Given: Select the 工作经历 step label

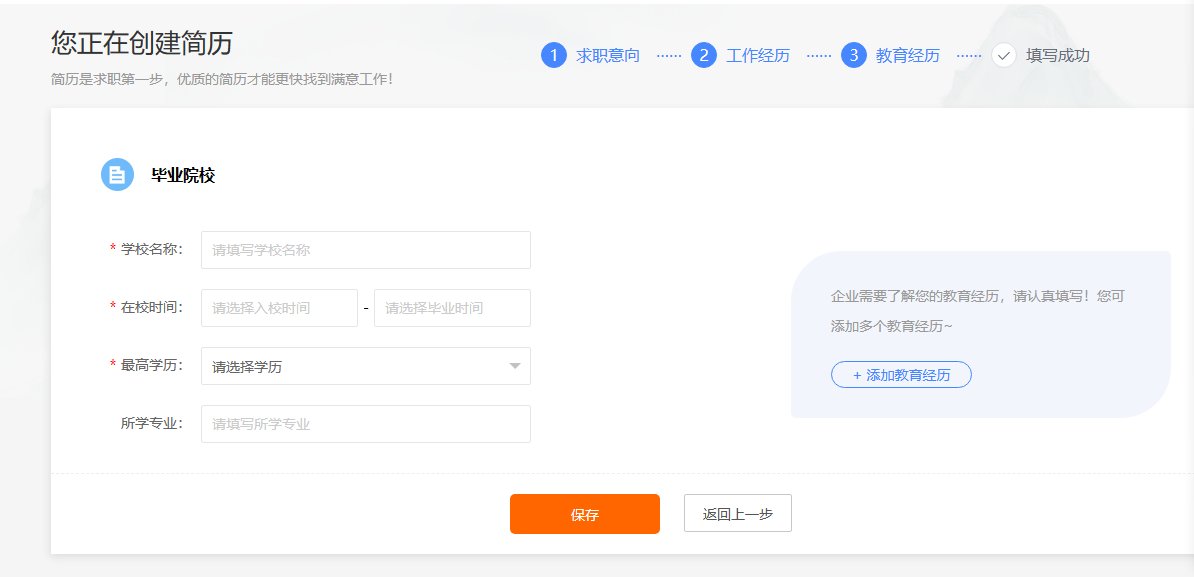Looking at the screenshot, I should click(760, 55).
